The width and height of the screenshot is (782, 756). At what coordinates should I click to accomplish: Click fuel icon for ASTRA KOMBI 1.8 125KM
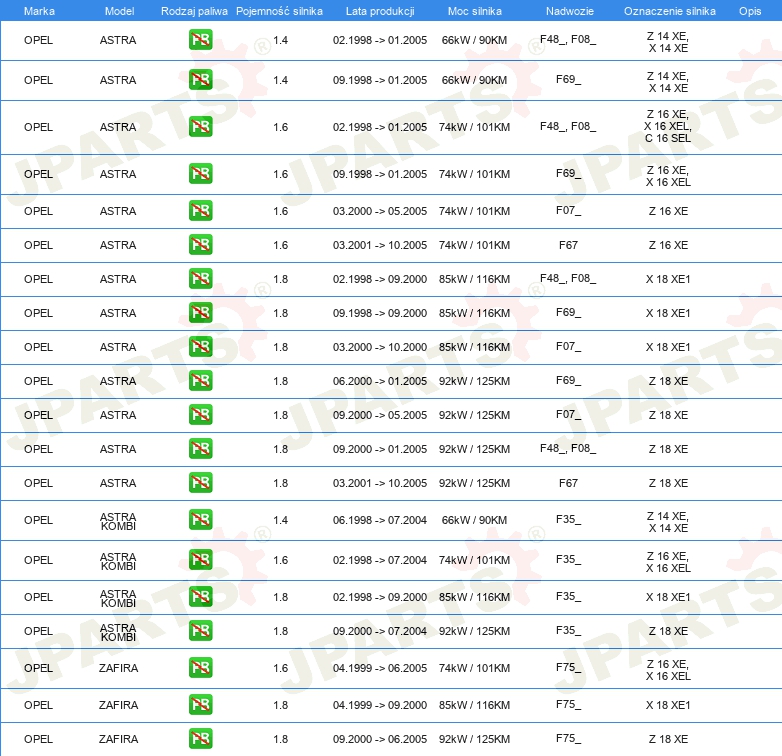coord(200,631)
